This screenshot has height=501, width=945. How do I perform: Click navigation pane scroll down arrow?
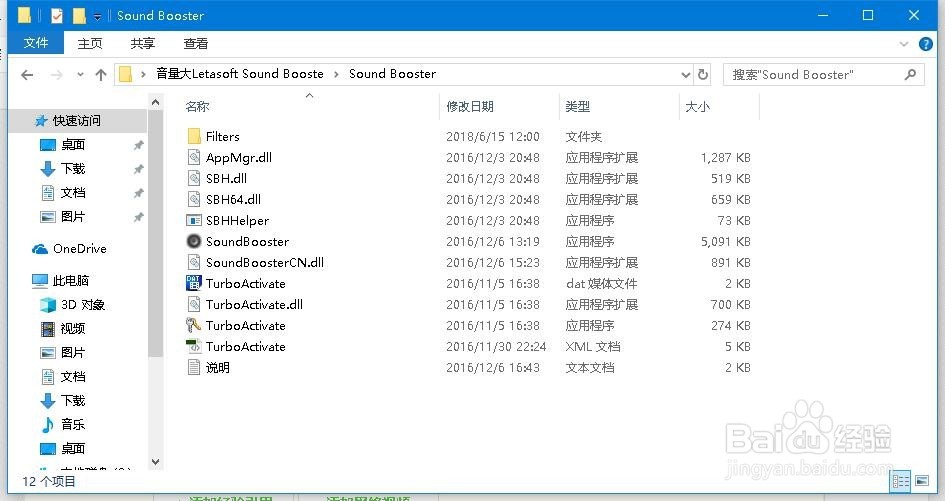(155, 462)
